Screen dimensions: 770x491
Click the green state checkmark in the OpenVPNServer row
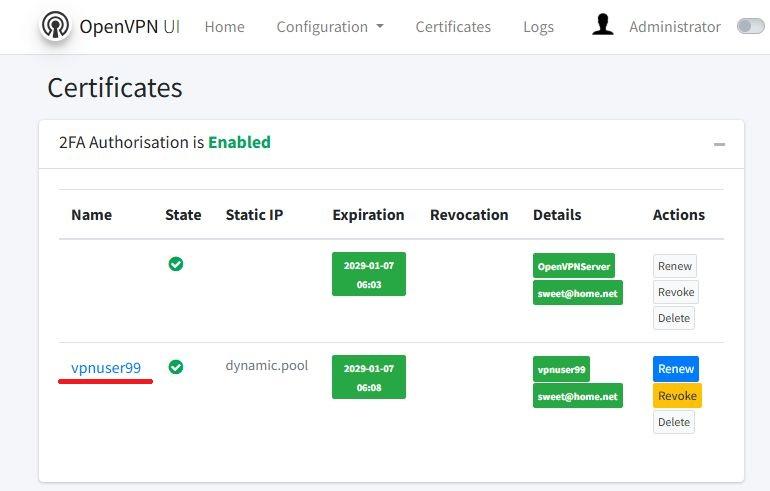click(176, 264)
